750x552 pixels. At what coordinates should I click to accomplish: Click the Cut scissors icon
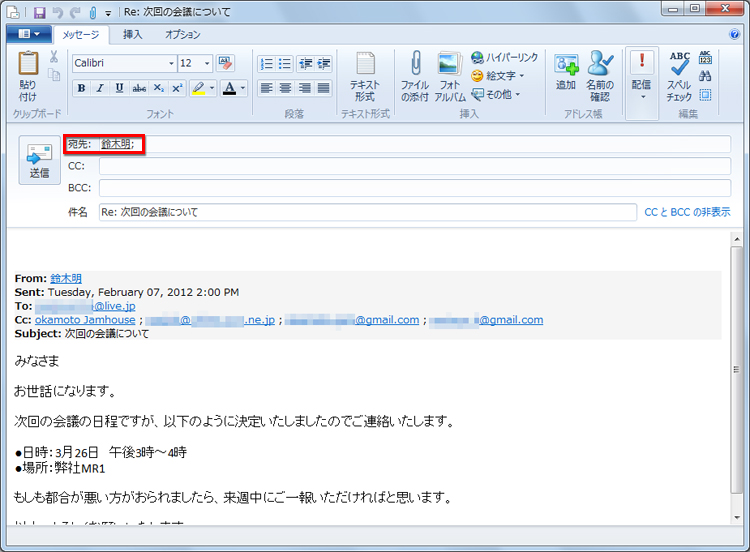click(x=54, y=57)
